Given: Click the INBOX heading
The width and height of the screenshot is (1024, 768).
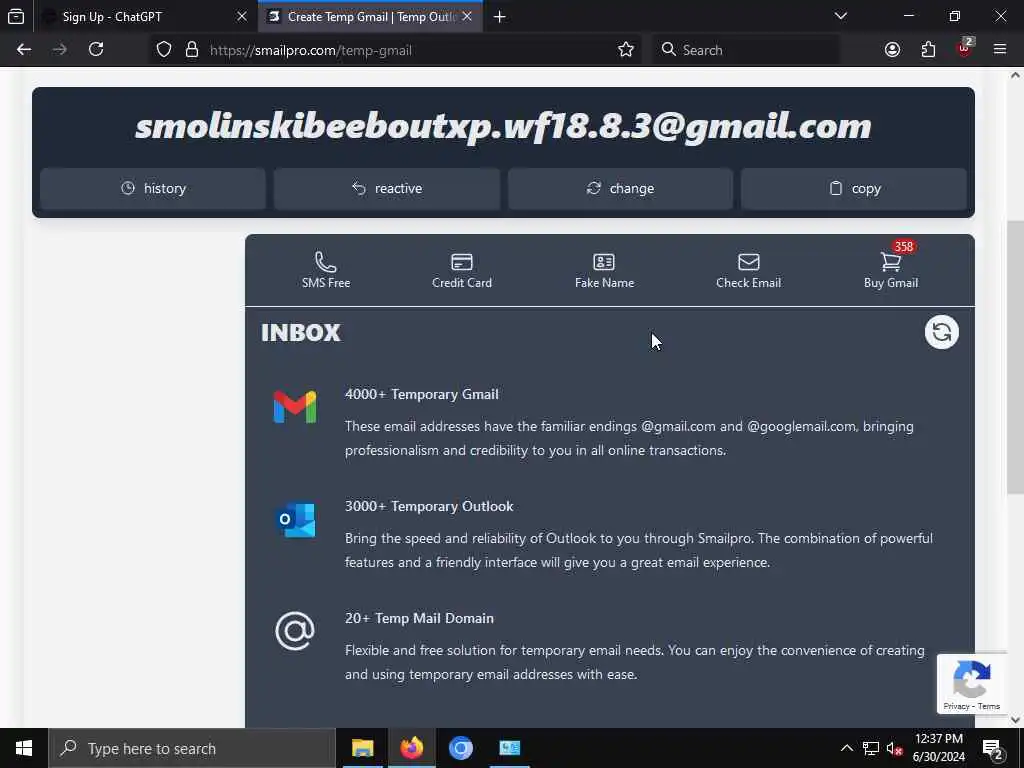Looking at the screenshot, I should [301, 332].
